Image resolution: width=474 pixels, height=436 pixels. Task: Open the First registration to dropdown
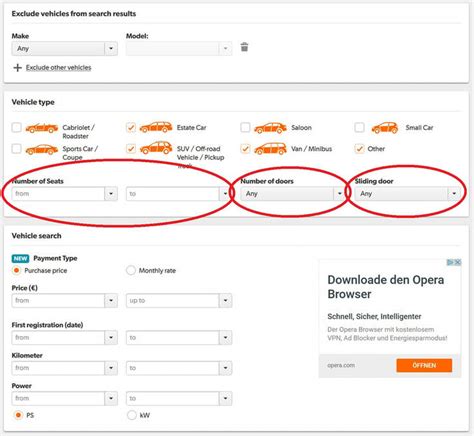(179, 338)
